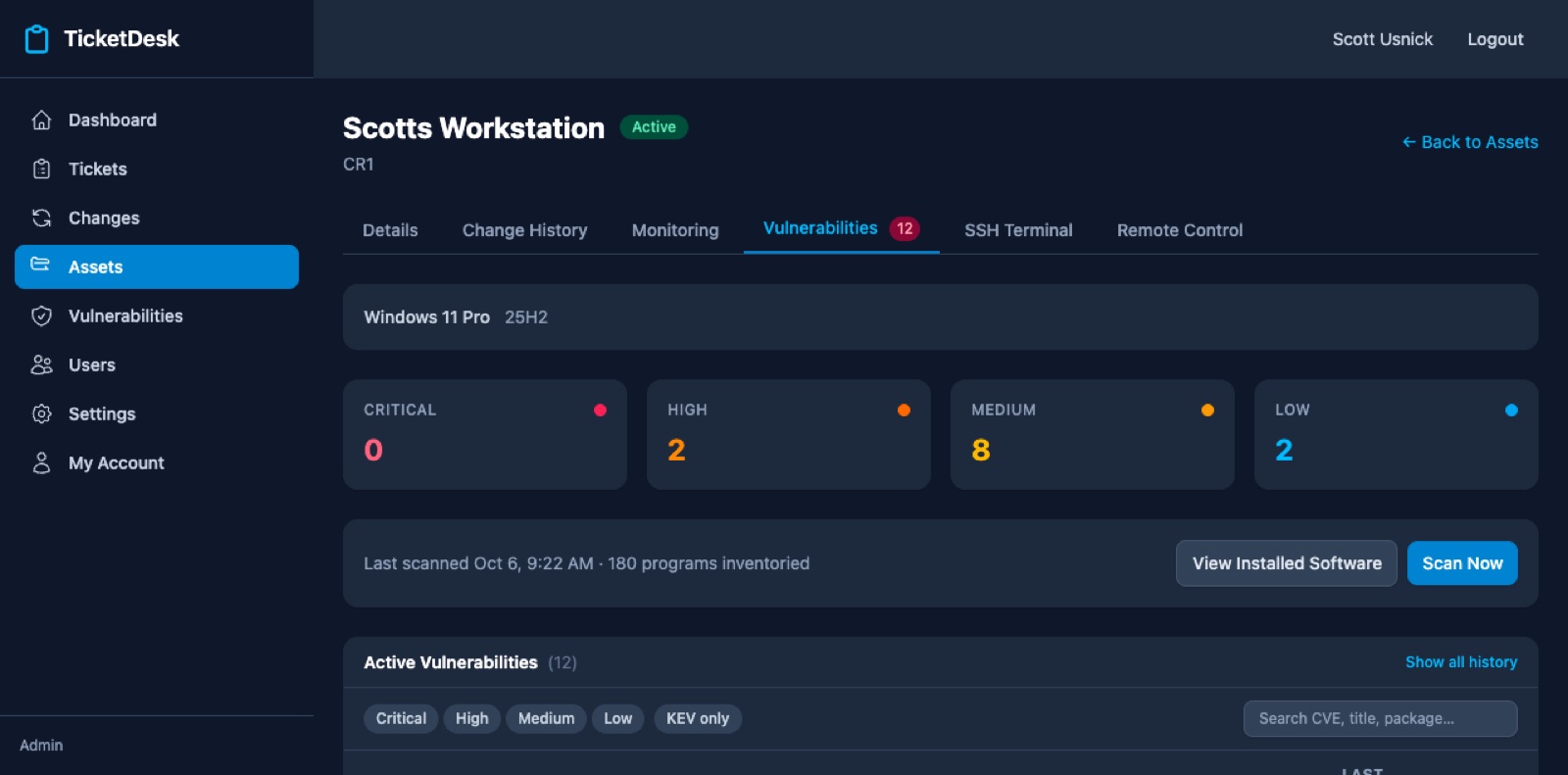Switch to the Monitoring tab
Image resolution: width=1568 pixels, height=775 pixels.
(675, 230)
